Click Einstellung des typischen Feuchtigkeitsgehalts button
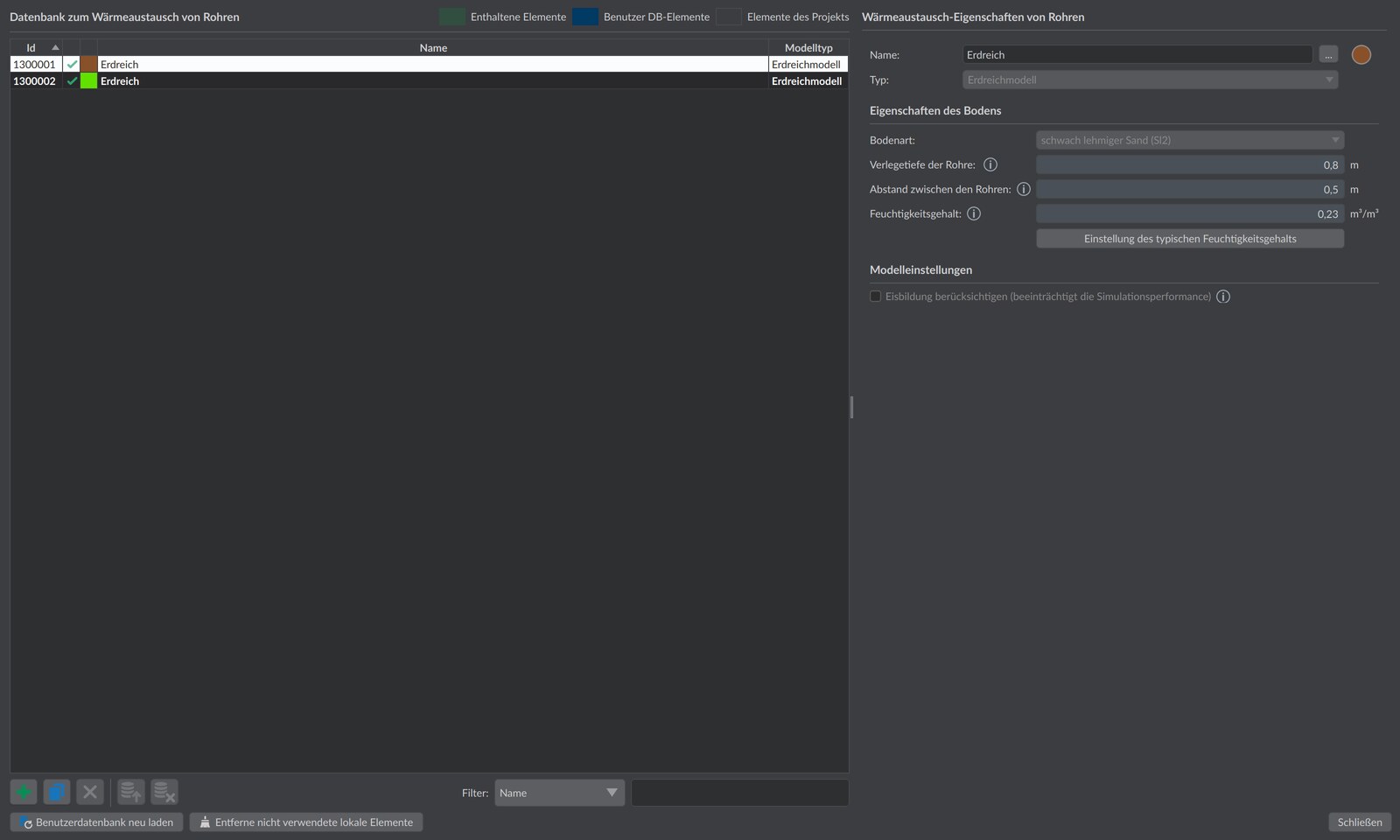 tap(1190, 239)
